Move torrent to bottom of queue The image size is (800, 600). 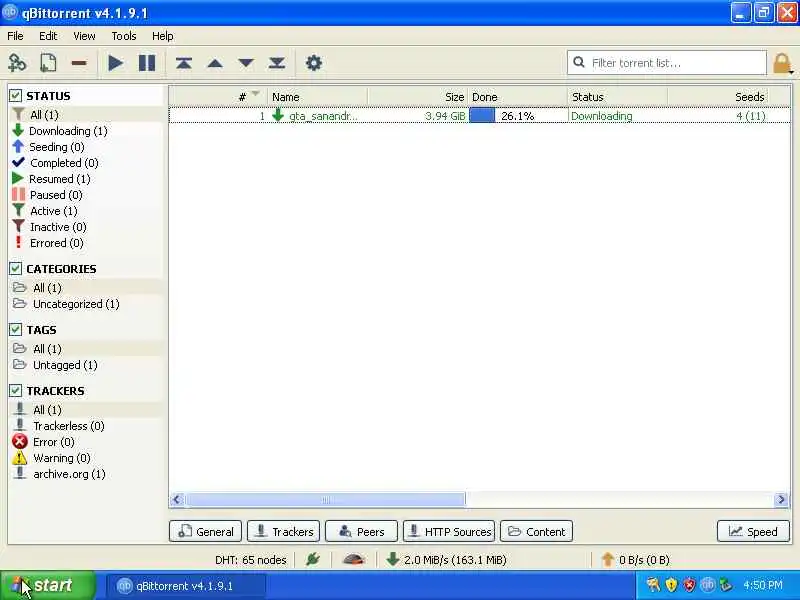277,63
